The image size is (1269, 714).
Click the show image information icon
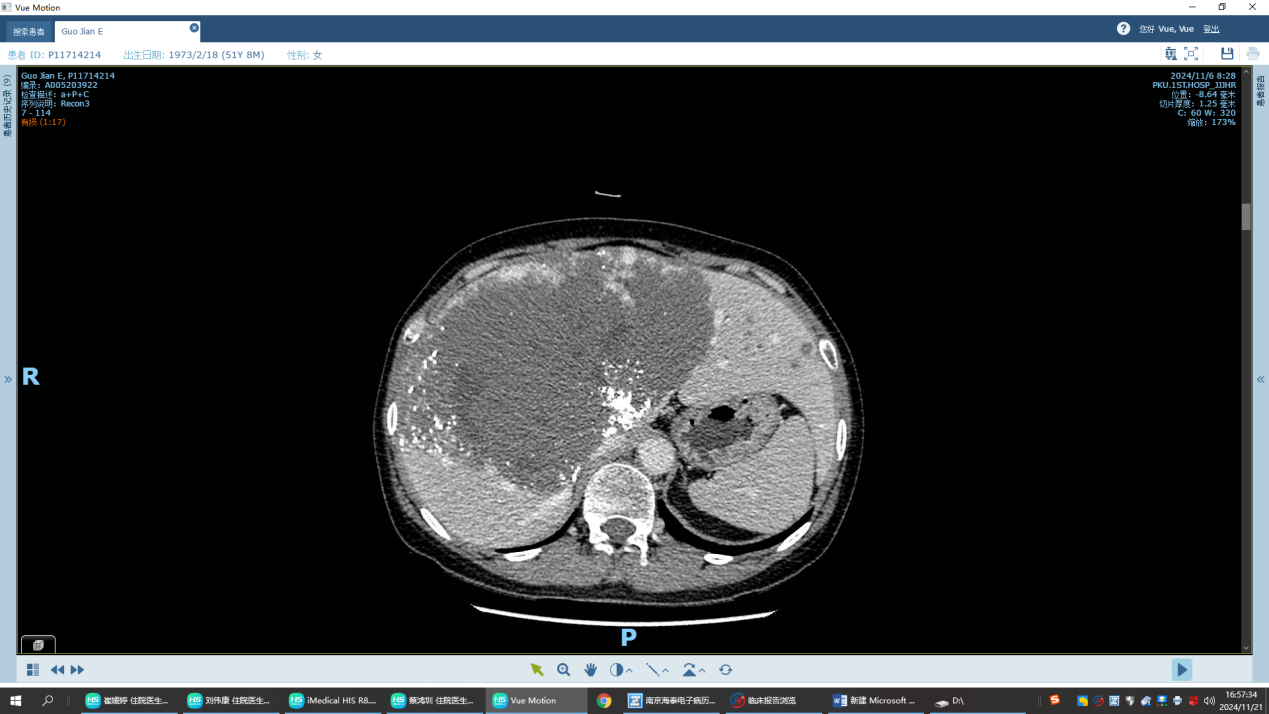coord(1170,54)
